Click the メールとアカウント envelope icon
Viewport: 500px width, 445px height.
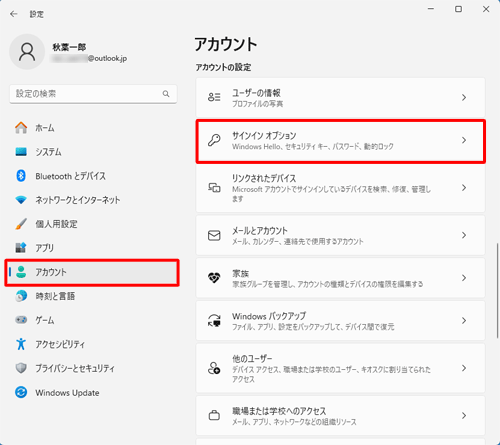(x=214, y=235)
